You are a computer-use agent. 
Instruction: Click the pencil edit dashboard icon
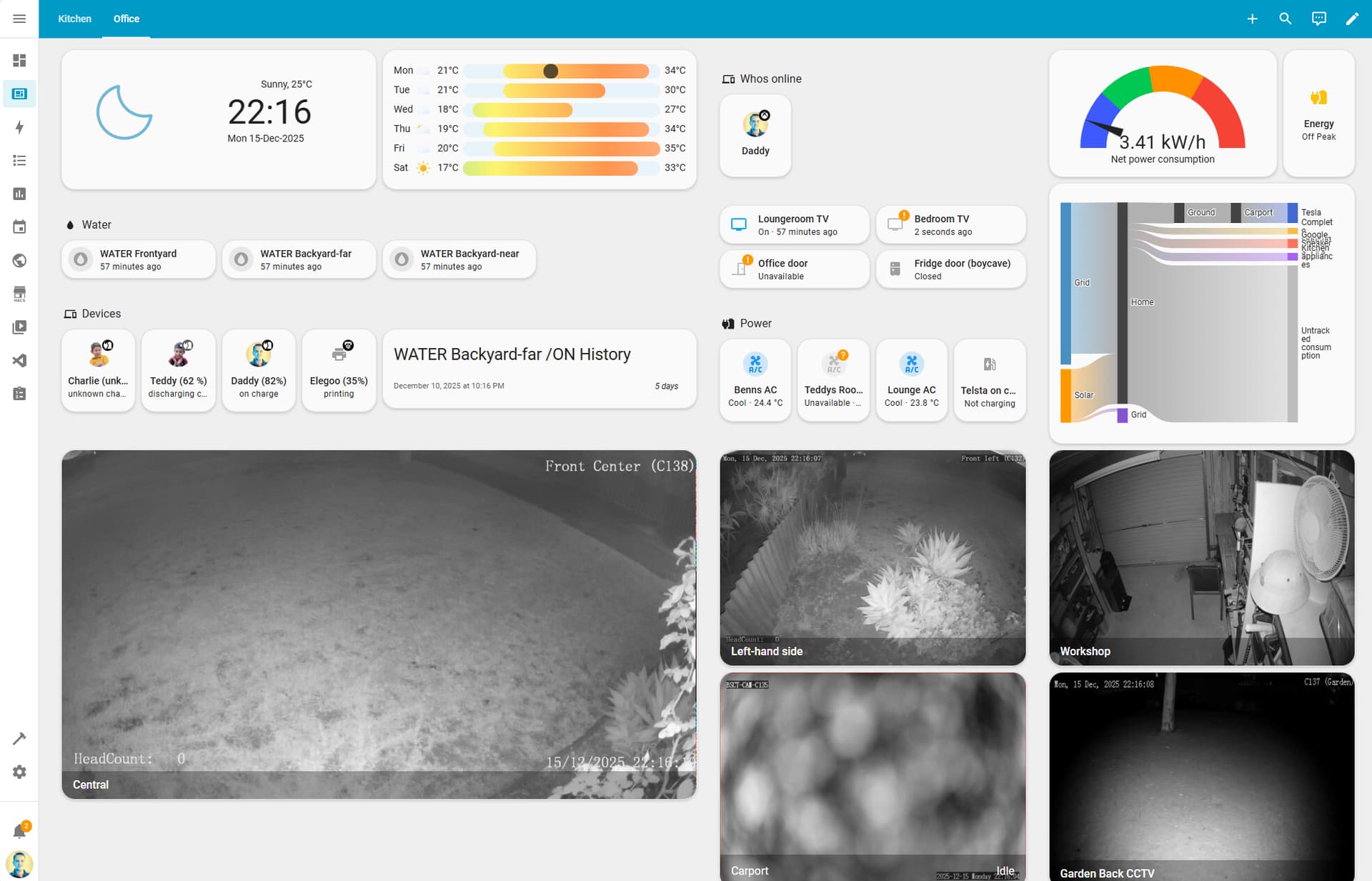1351,19
